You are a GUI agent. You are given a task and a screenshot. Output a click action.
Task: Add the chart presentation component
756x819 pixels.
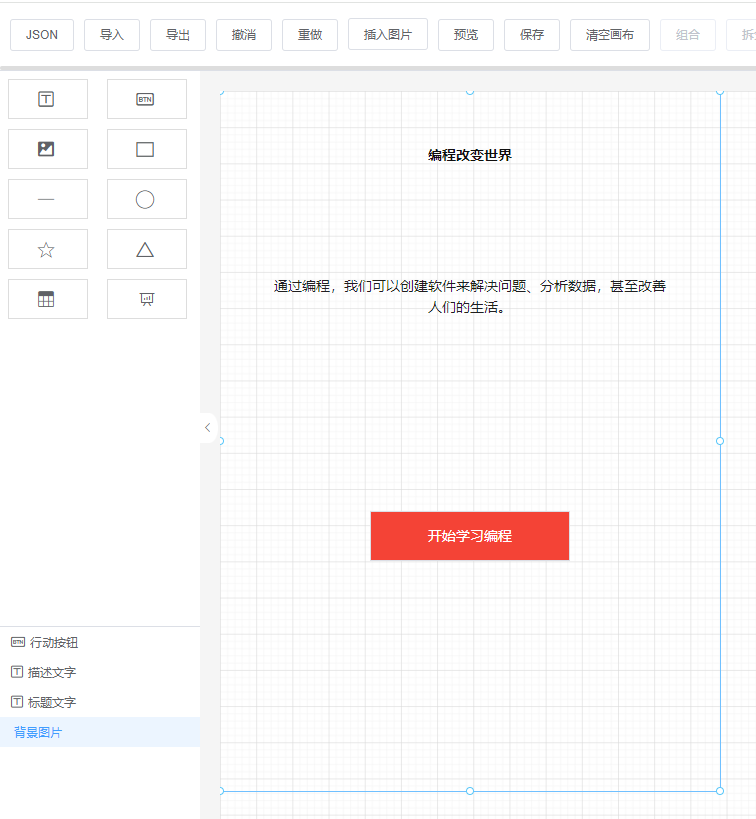coord(147,299)
